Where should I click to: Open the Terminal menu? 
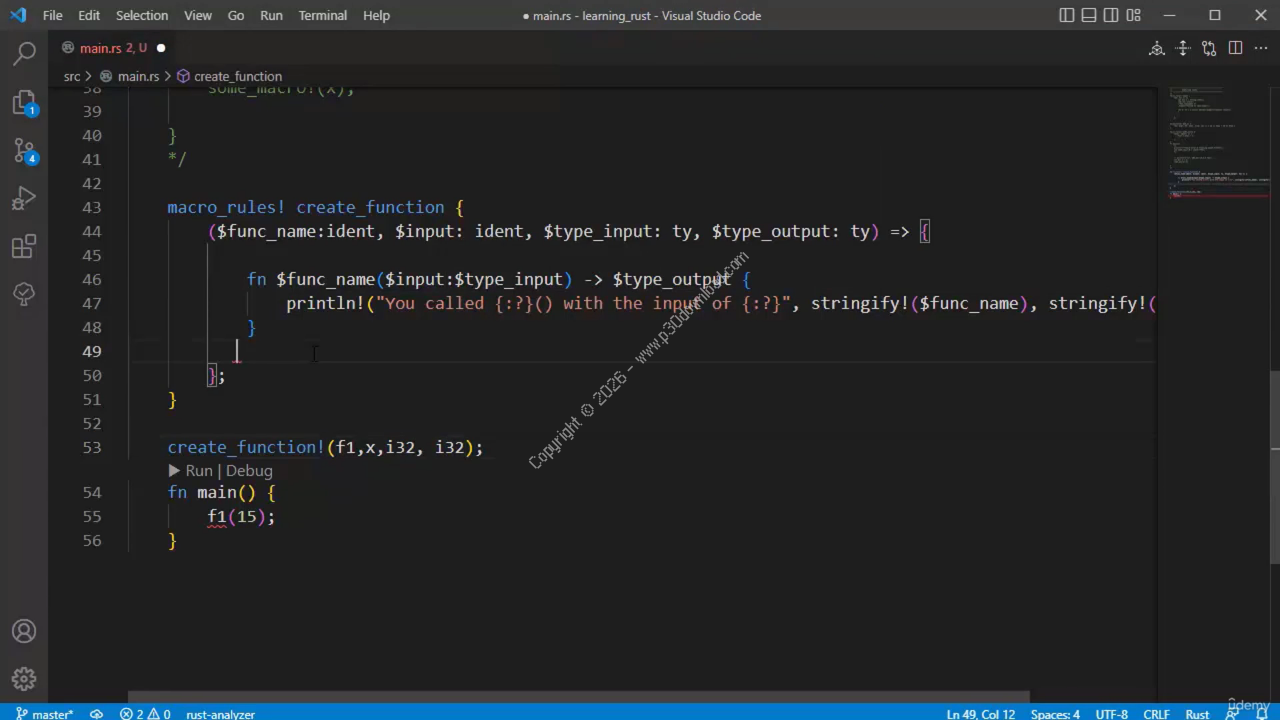[323, 15]
